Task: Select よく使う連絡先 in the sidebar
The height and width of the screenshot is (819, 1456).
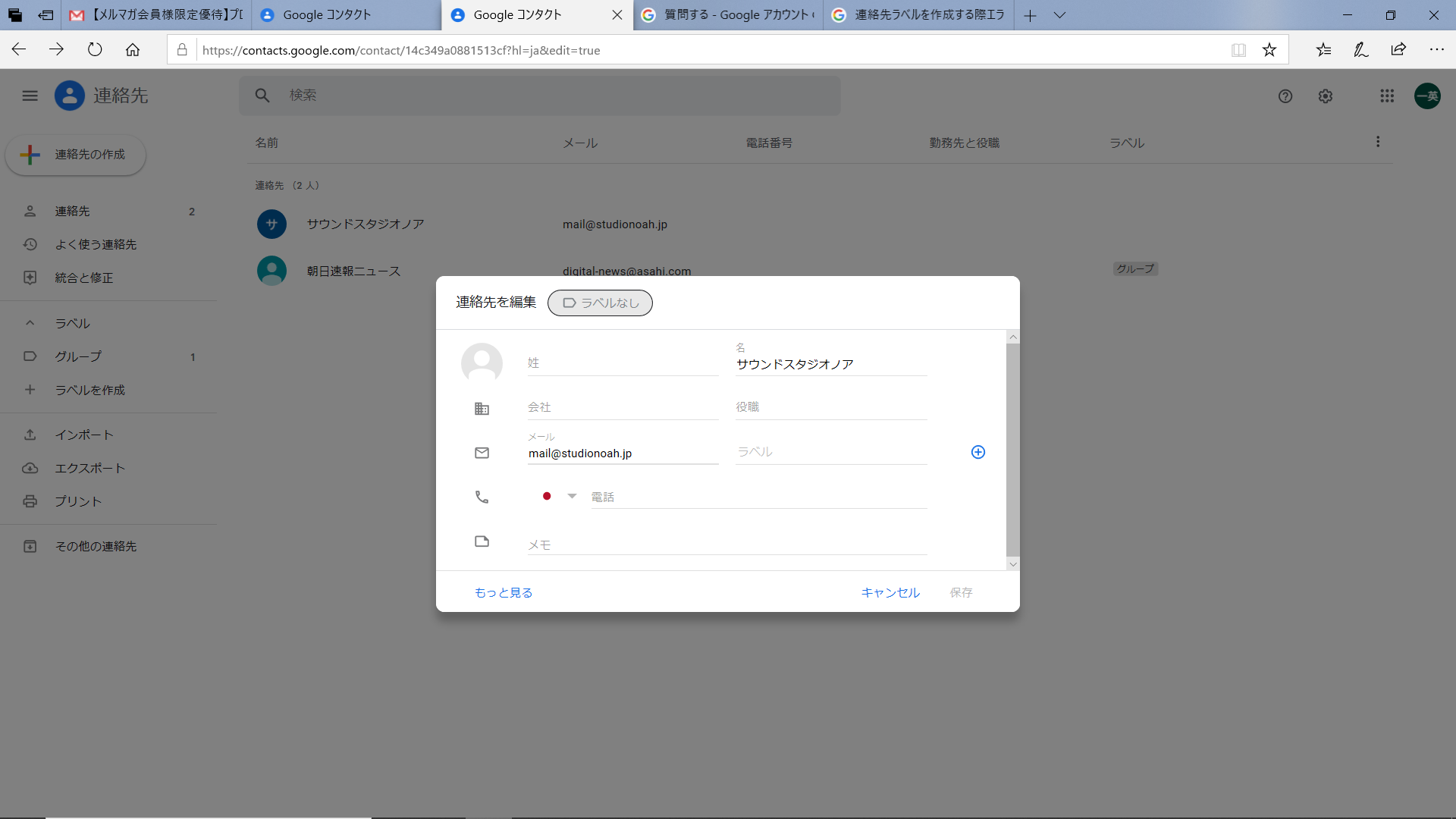Action: [108, 244]
